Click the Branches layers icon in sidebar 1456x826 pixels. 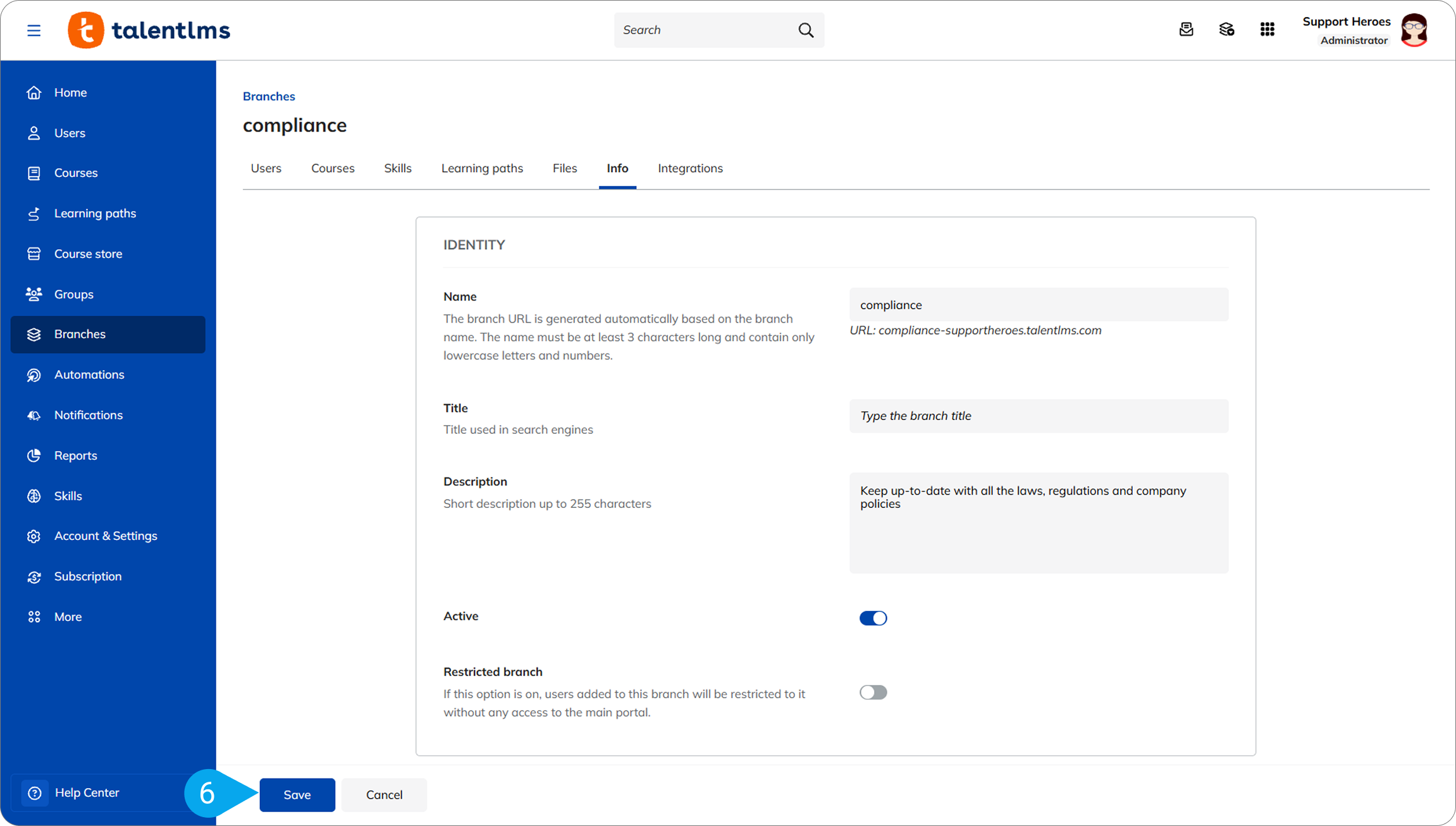34,334
